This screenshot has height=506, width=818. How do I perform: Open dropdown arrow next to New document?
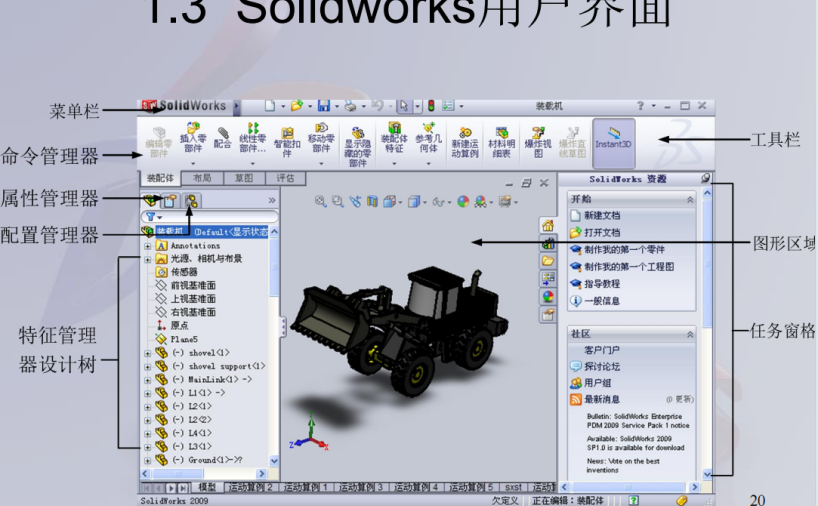coord(283,106)
